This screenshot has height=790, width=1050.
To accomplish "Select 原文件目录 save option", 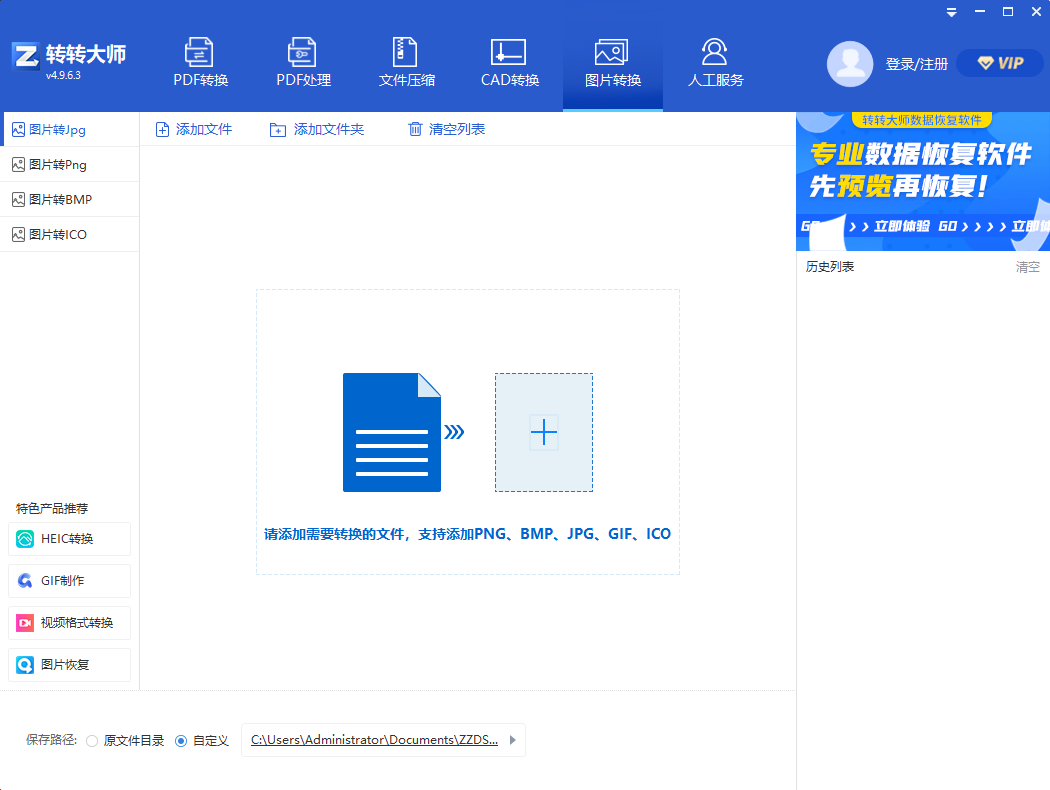I will (92, 740).
